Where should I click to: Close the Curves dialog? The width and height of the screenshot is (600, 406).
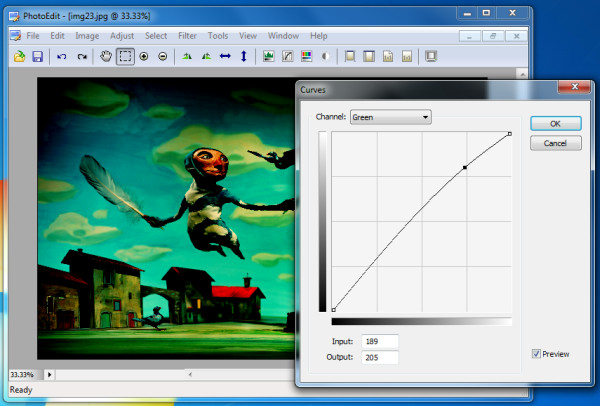(574, 87)
